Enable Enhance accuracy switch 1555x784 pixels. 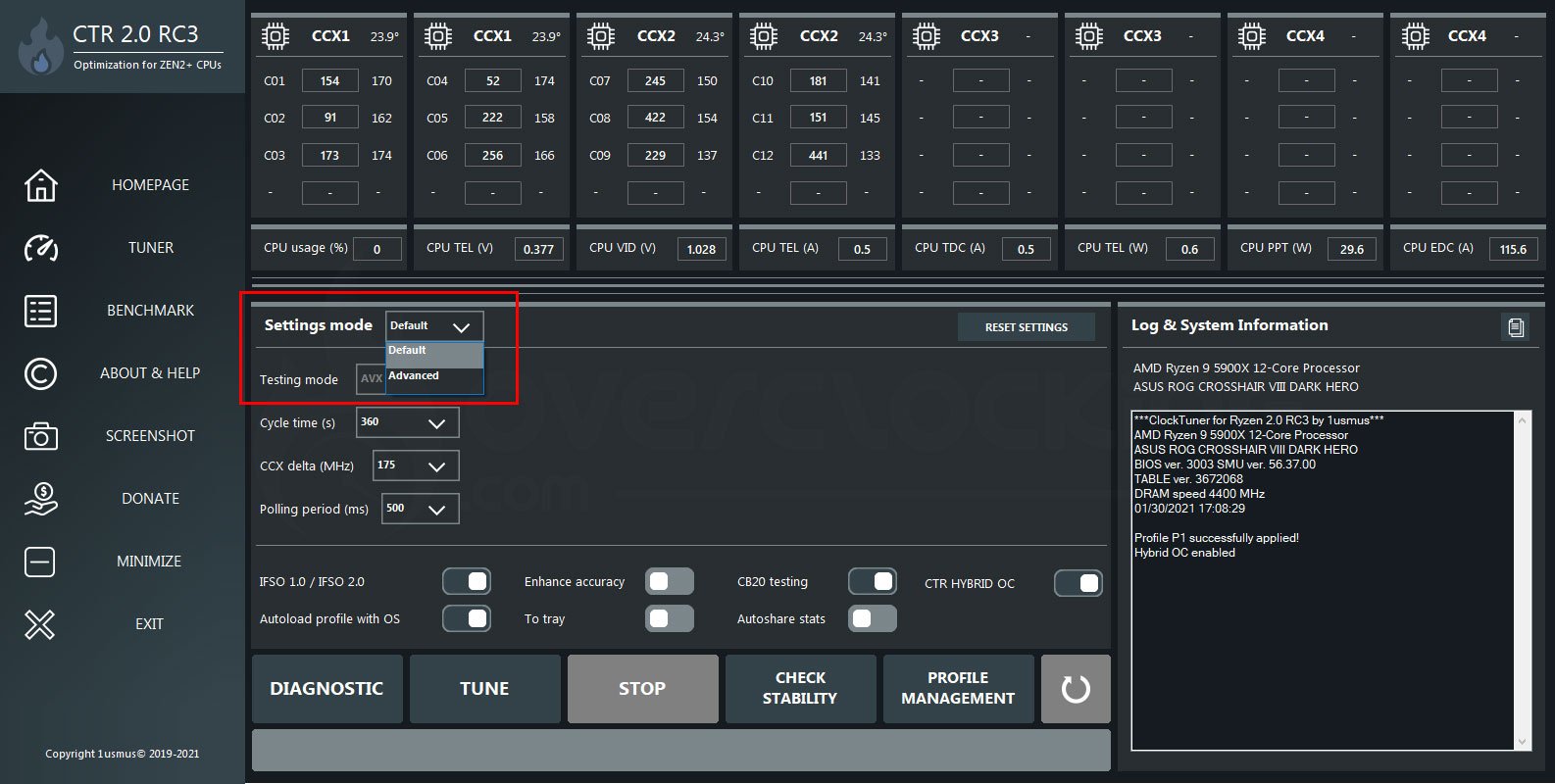tap(670, 581)
